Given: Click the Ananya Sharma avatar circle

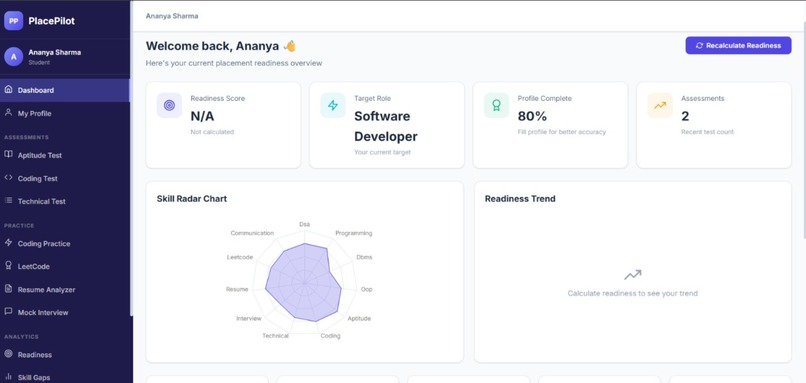Looking at the screenshot, I should [13, 57].
